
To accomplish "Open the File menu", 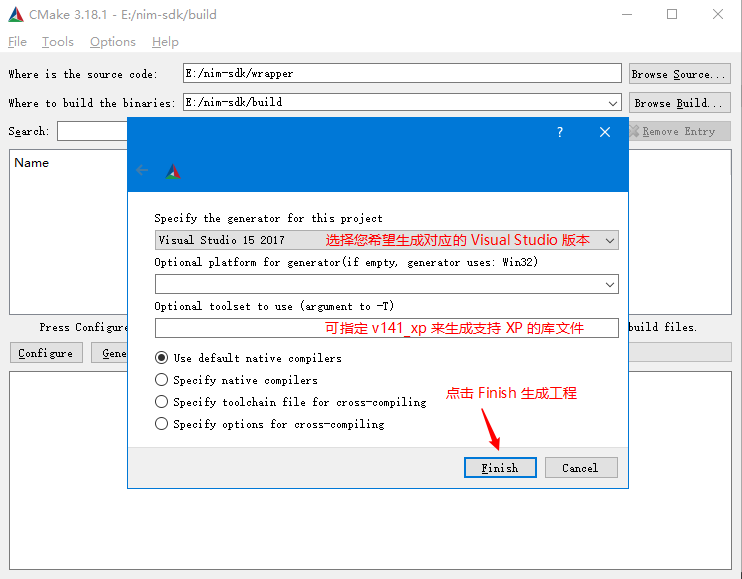I will click(18, 42).
